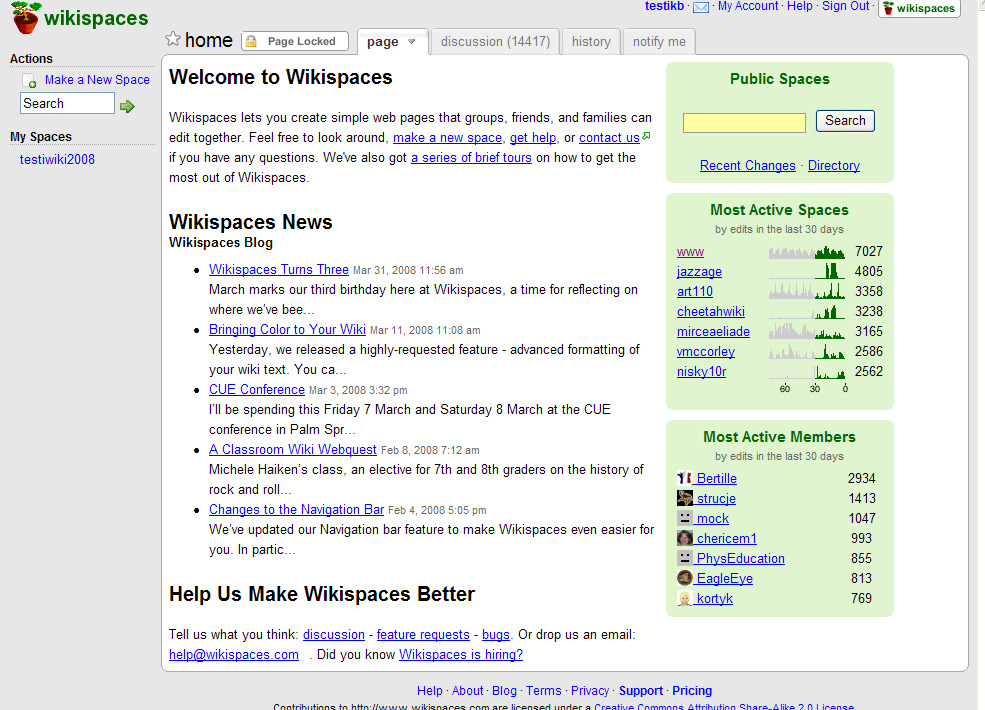Open Bringing Color to Your Wiki post

tap(287, 330)
